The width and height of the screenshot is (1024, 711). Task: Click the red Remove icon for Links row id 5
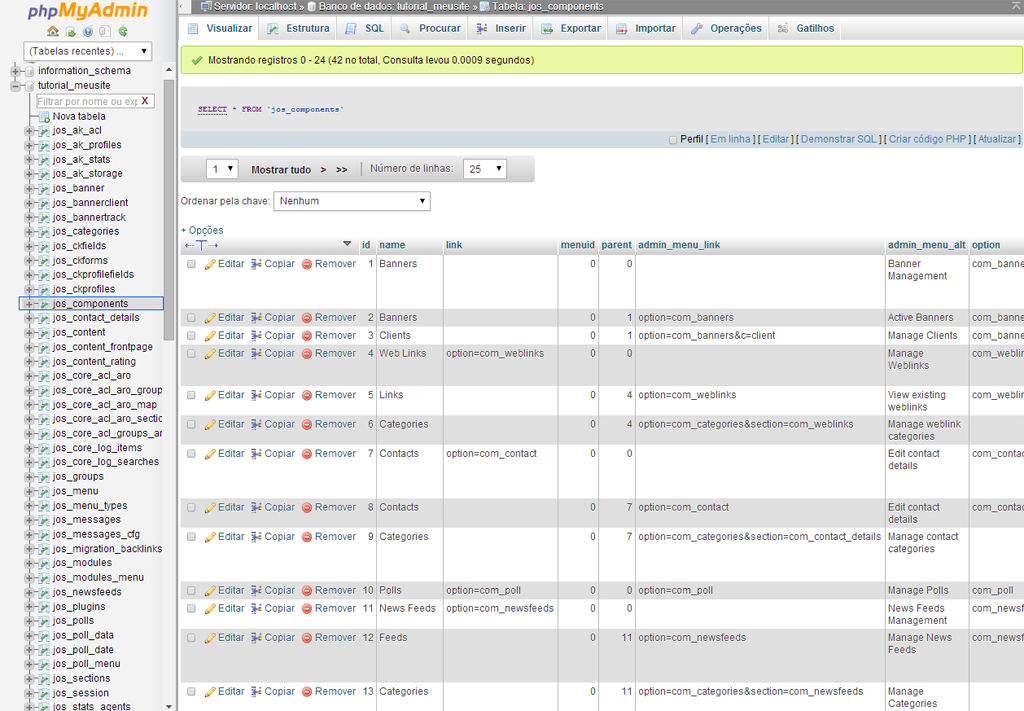[307, 396]
